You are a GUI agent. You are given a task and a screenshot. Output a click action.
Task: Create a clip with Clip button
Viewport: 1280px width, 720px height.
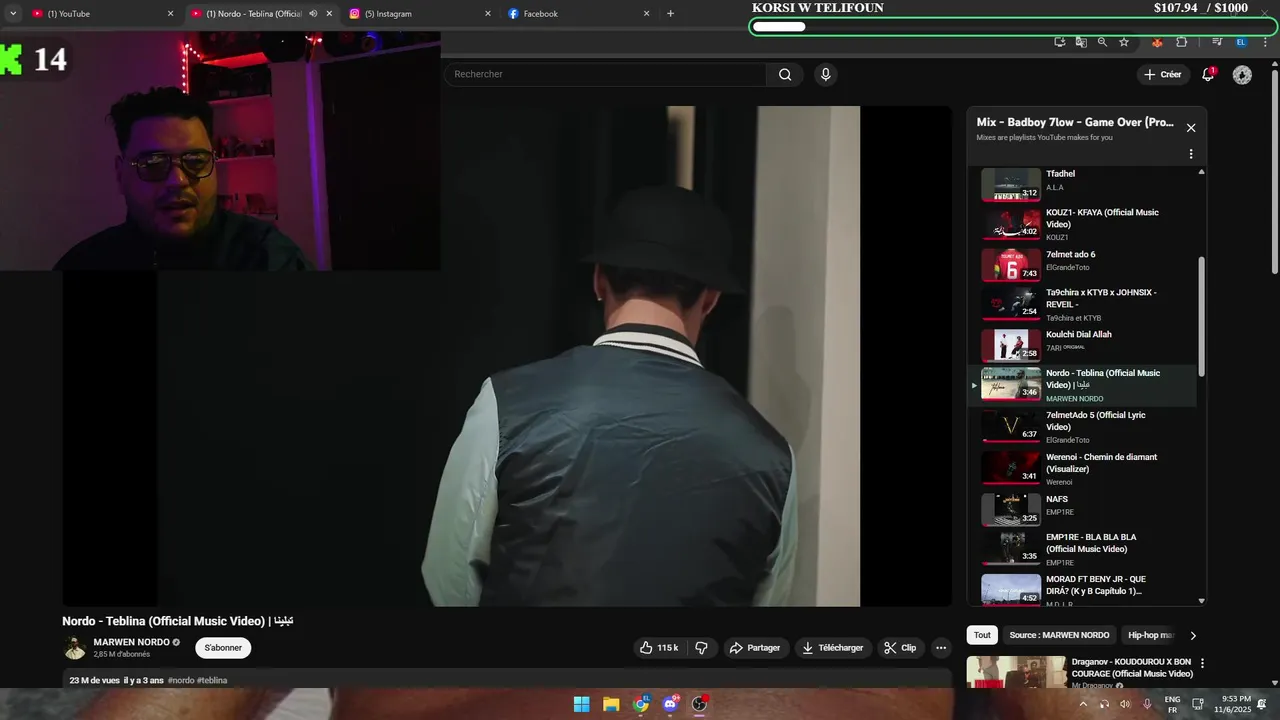coord(899,648)
